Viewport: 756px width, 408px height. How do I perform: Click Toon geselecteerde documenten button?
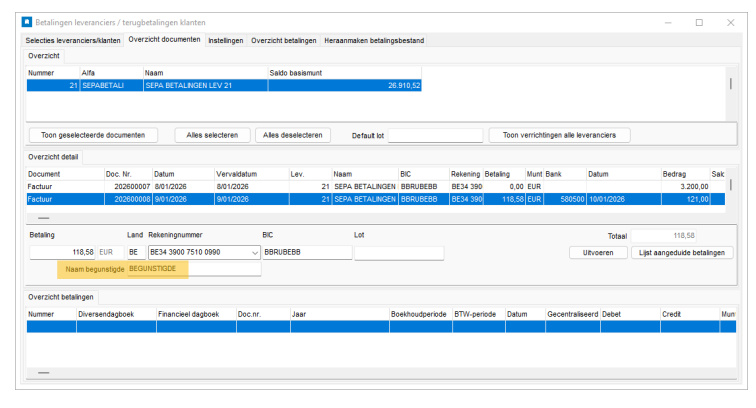(93, 136)
